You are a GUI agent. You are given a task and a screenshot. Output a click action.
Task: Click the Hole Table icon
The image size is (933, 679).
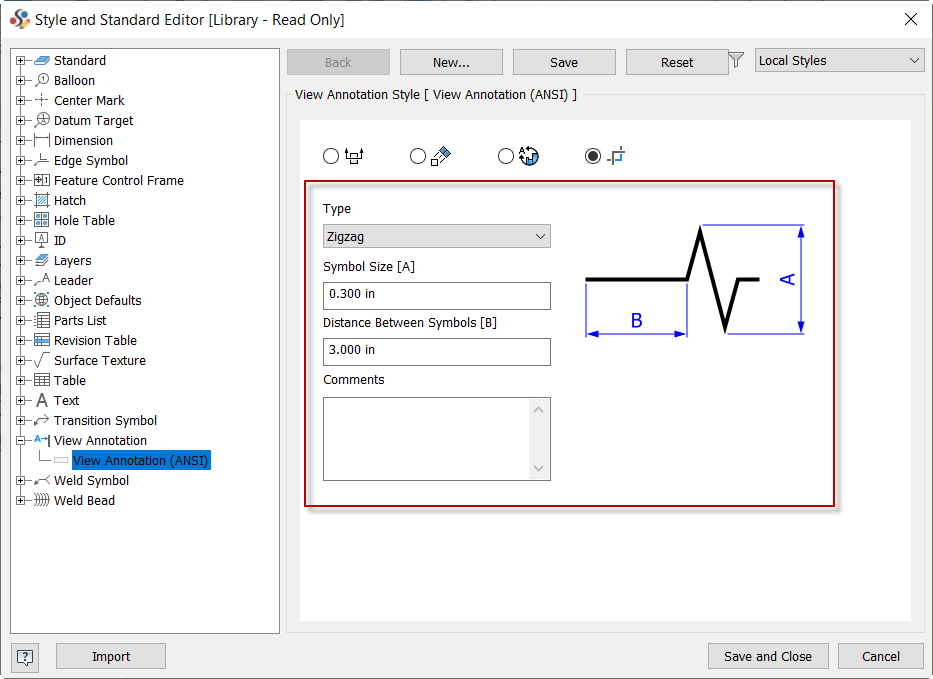pos(42,220)
